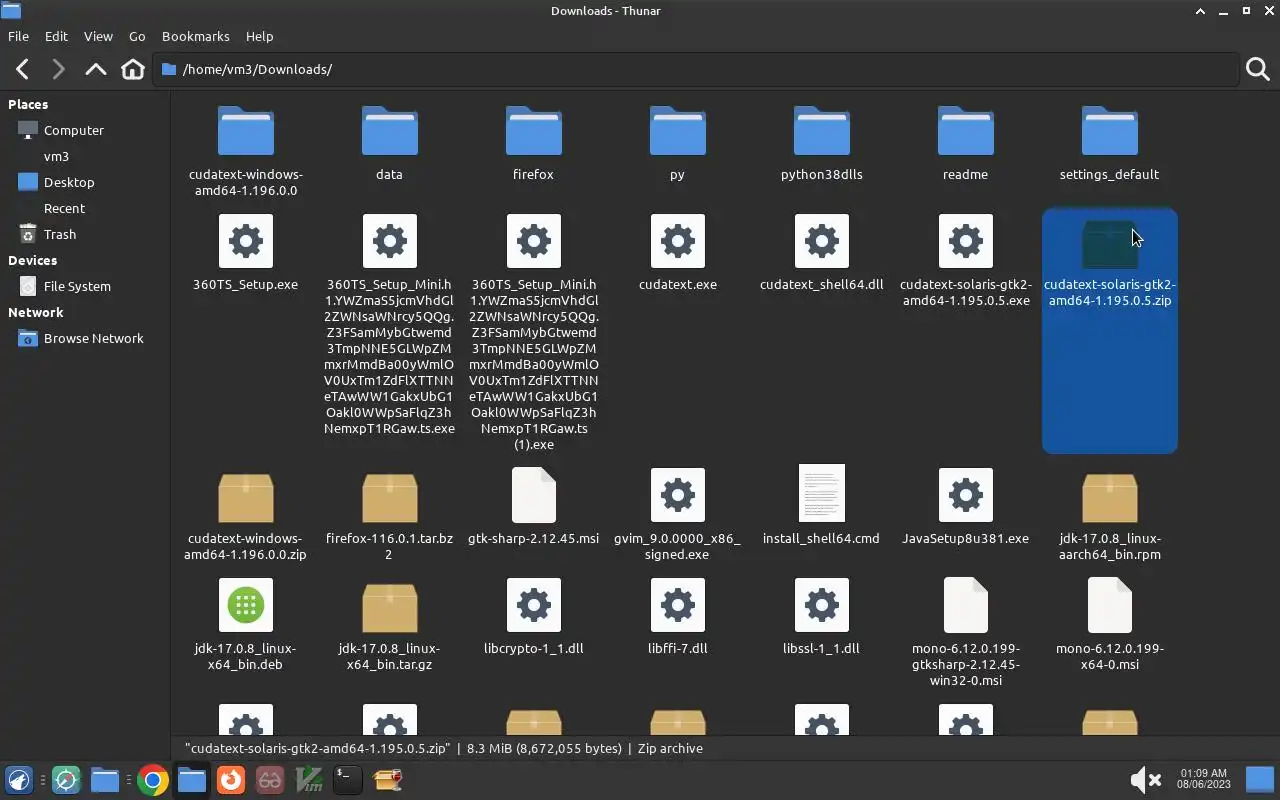Open the View menu
The width and height of the screenshot is (1280, 800).
click(98, 36)
